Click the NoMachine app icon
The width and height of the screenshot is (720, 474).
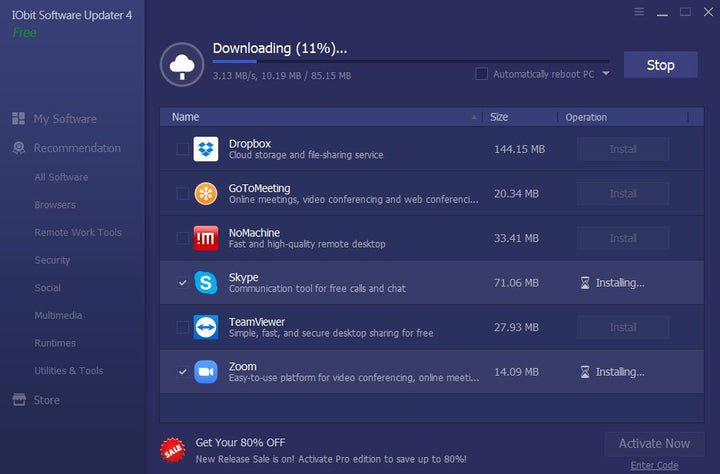pyautogui.click(x=206, y=238)
